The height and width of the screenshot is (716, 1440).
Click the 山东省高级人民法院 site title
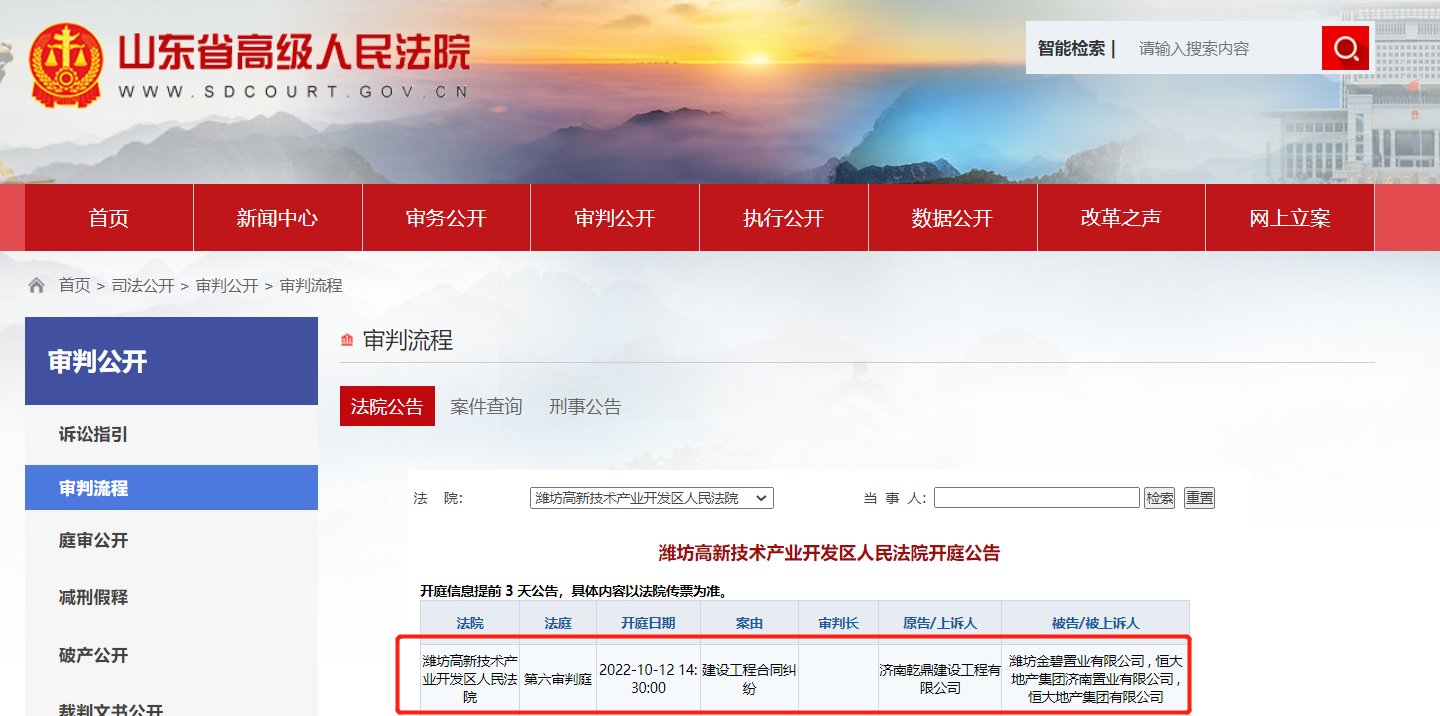(294, 50)
